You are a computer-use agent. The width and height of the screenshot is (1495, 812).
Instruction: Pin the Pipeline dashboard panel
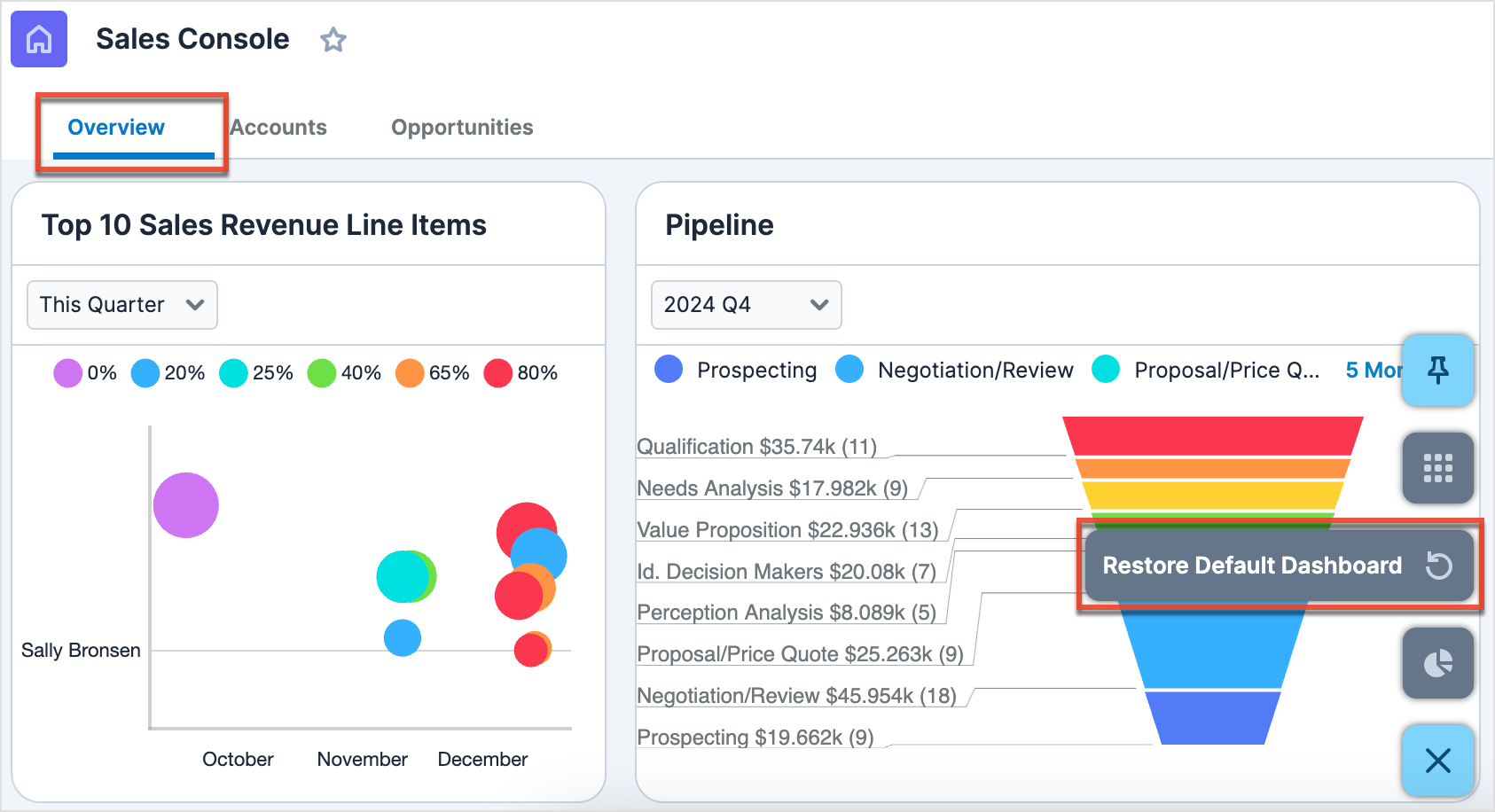point(1437,371)
